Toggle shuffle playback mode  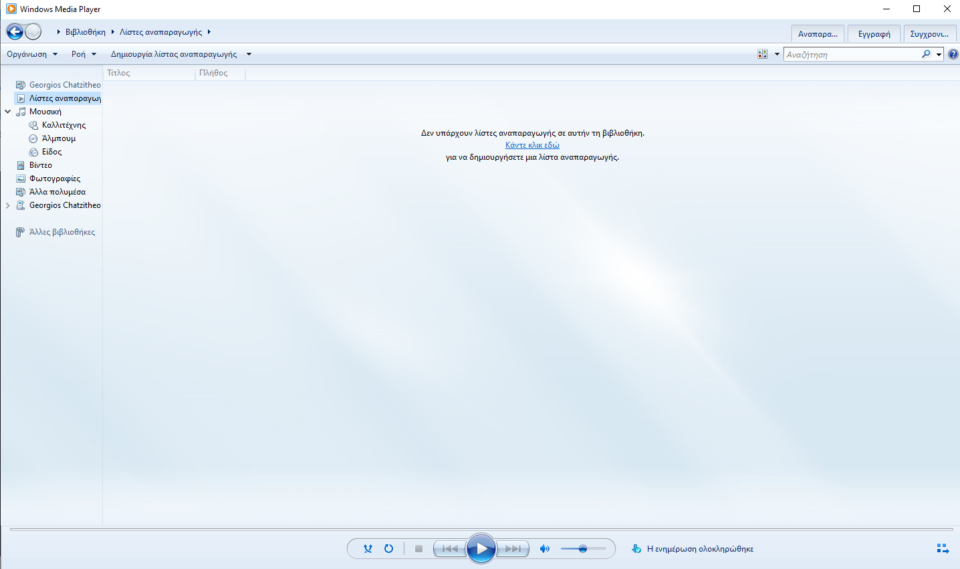(367, 549)
